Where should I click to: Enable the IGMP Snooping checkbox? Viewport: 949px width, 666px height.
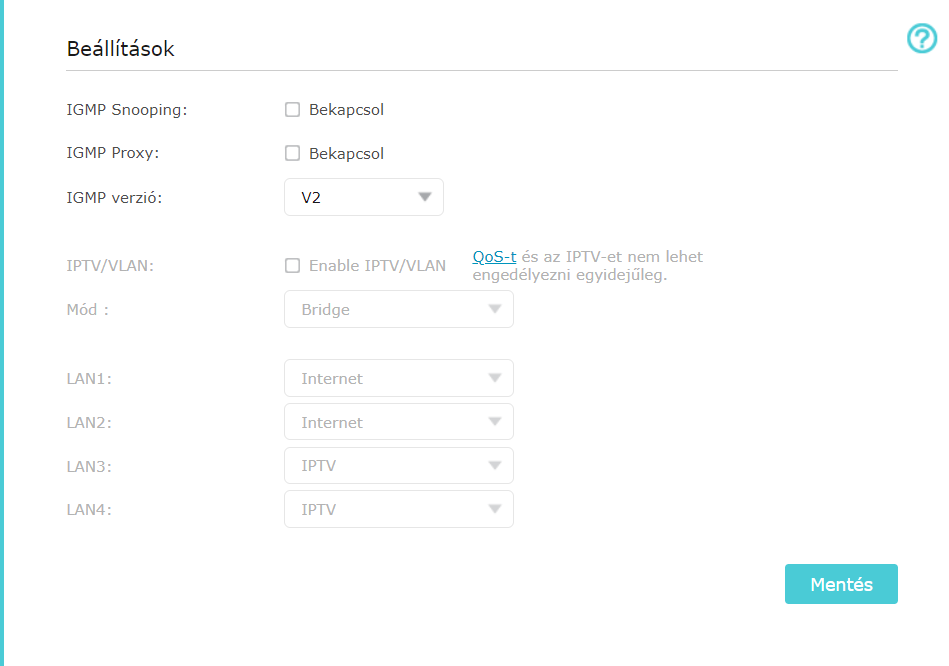[x=293, y=110]
